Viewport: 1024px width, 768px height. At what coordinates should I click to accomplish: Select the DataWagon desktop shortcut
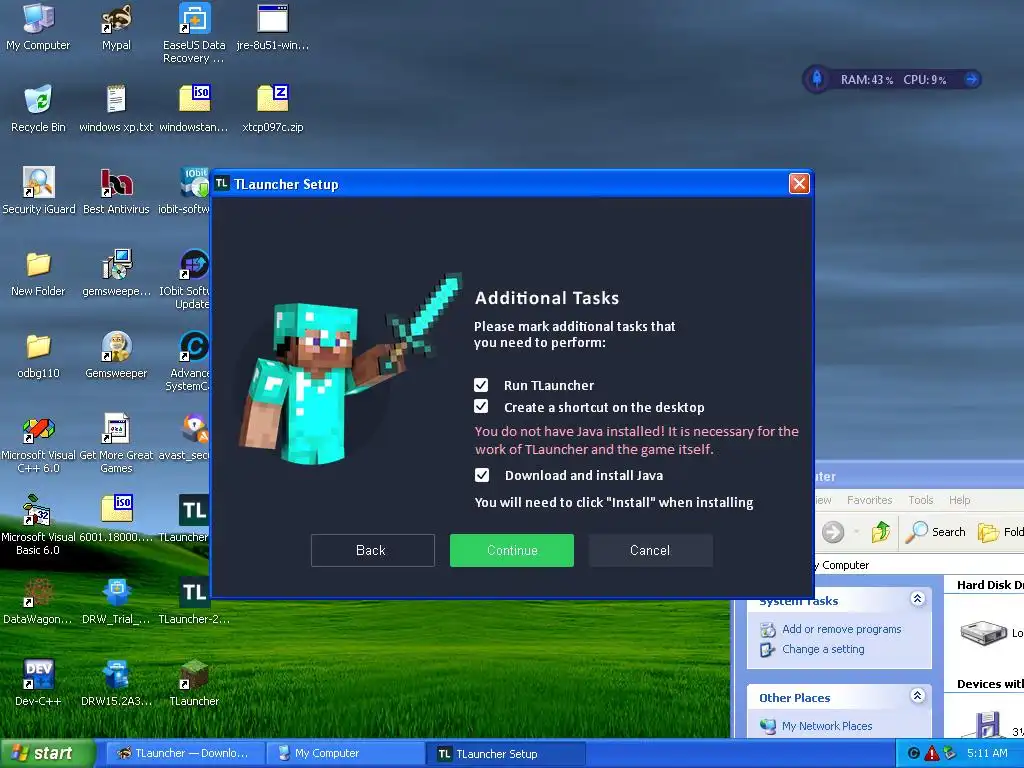38,601
